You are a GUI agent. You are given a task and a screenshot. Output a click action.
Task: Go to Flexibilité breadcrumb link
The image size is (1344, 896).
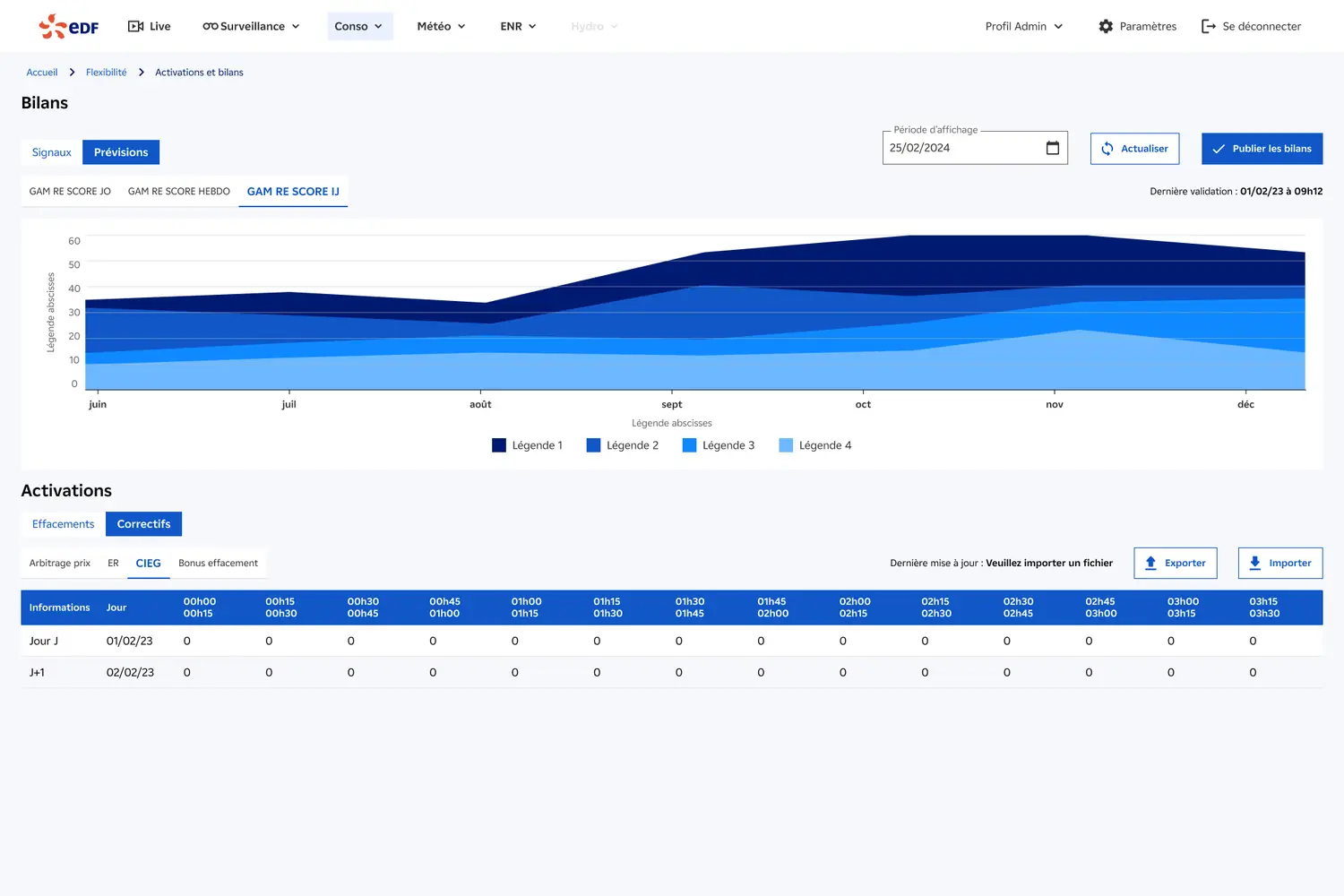pyautogui.click(x=107, y=73)
